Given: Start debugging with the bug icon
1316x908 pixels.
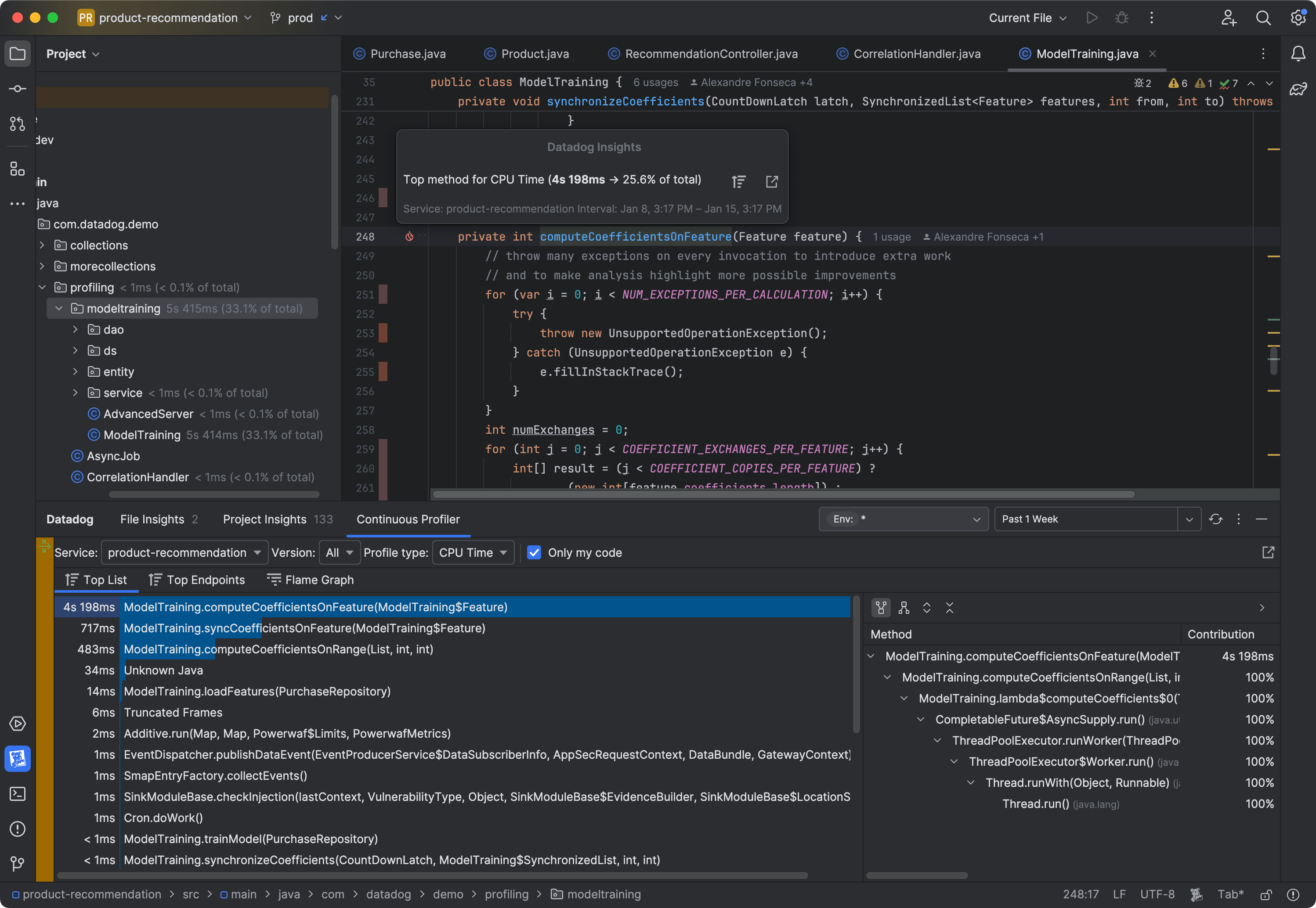Looking at the screenshot, I should (x=1121, y=18).
